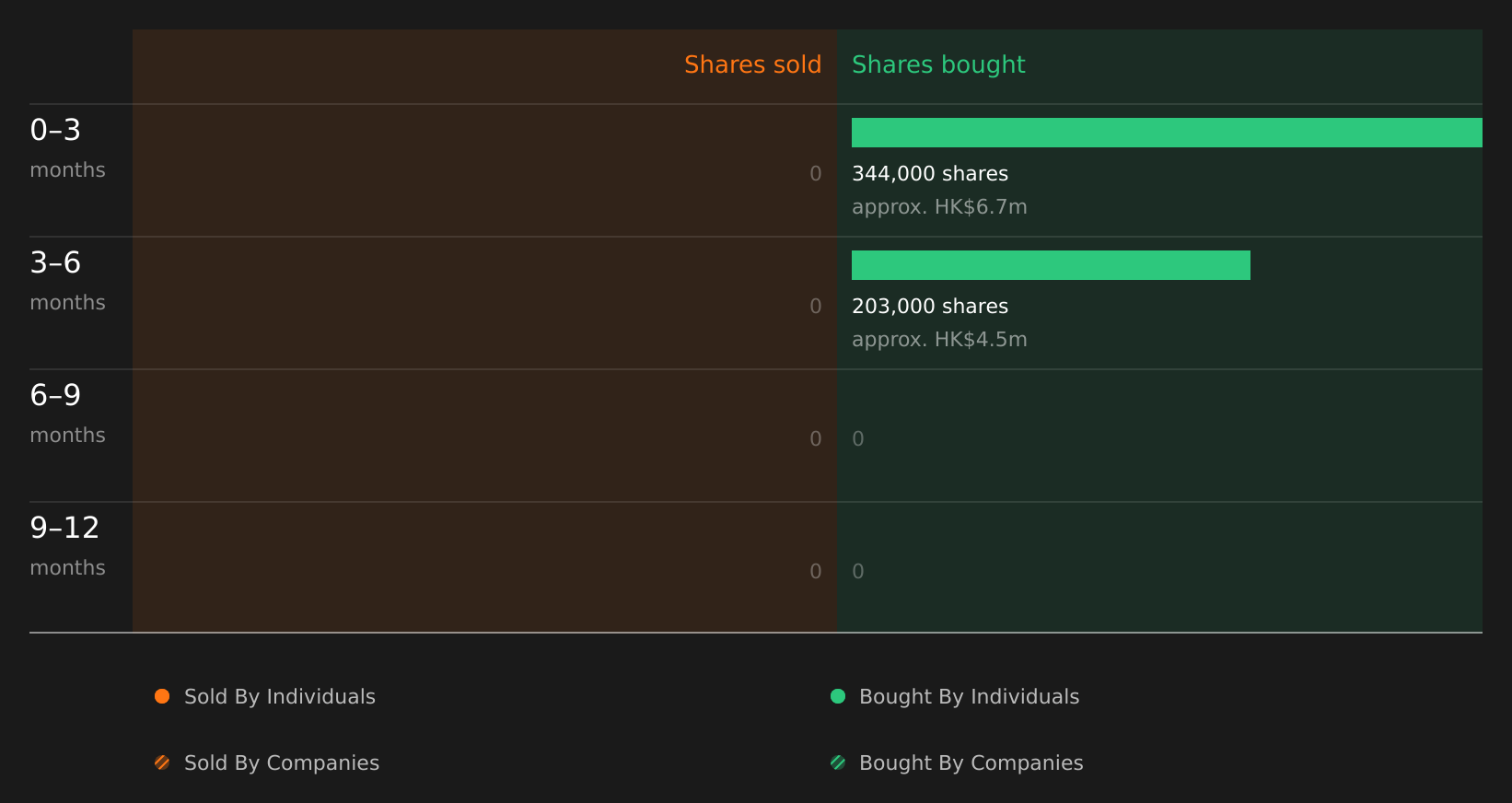Click the '0–3' months row label
The width and height of the screenshot is (1512, 803).
(55, 130)
